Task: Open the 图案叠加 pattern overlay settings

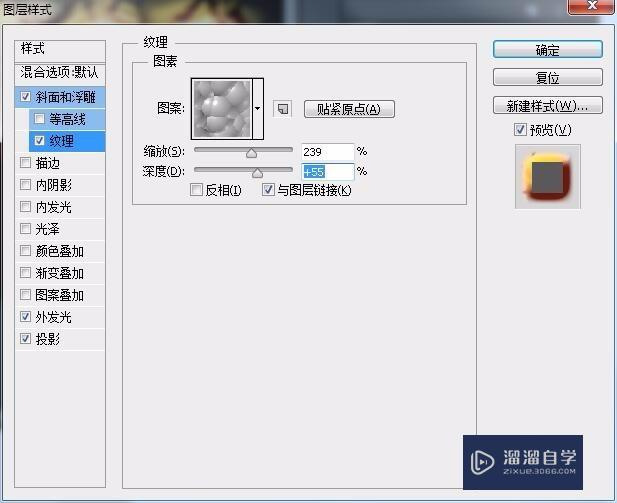Action: [x=59, y=295]
